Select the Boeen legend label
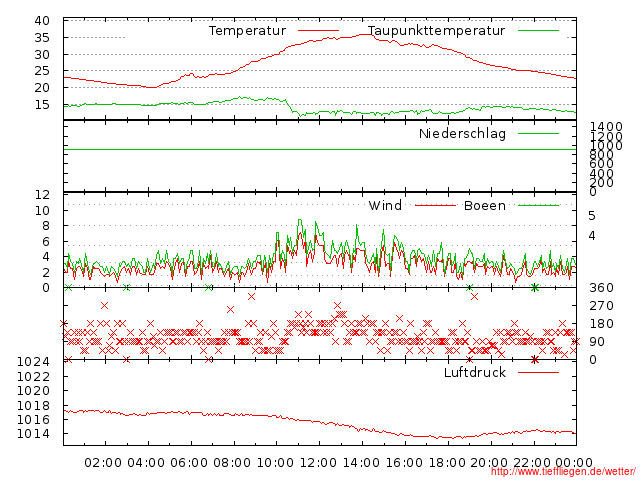This screenshot has width=640, height=480. point(484,206)
